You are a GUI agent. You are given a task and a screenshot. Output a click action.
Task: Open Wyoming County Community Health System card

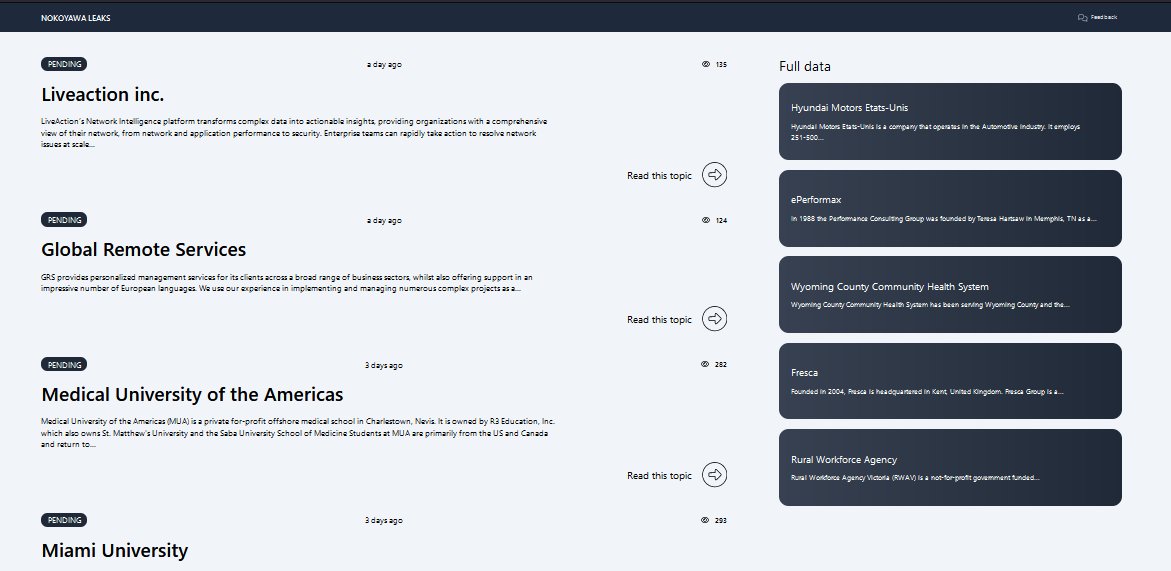pos(950,295)
